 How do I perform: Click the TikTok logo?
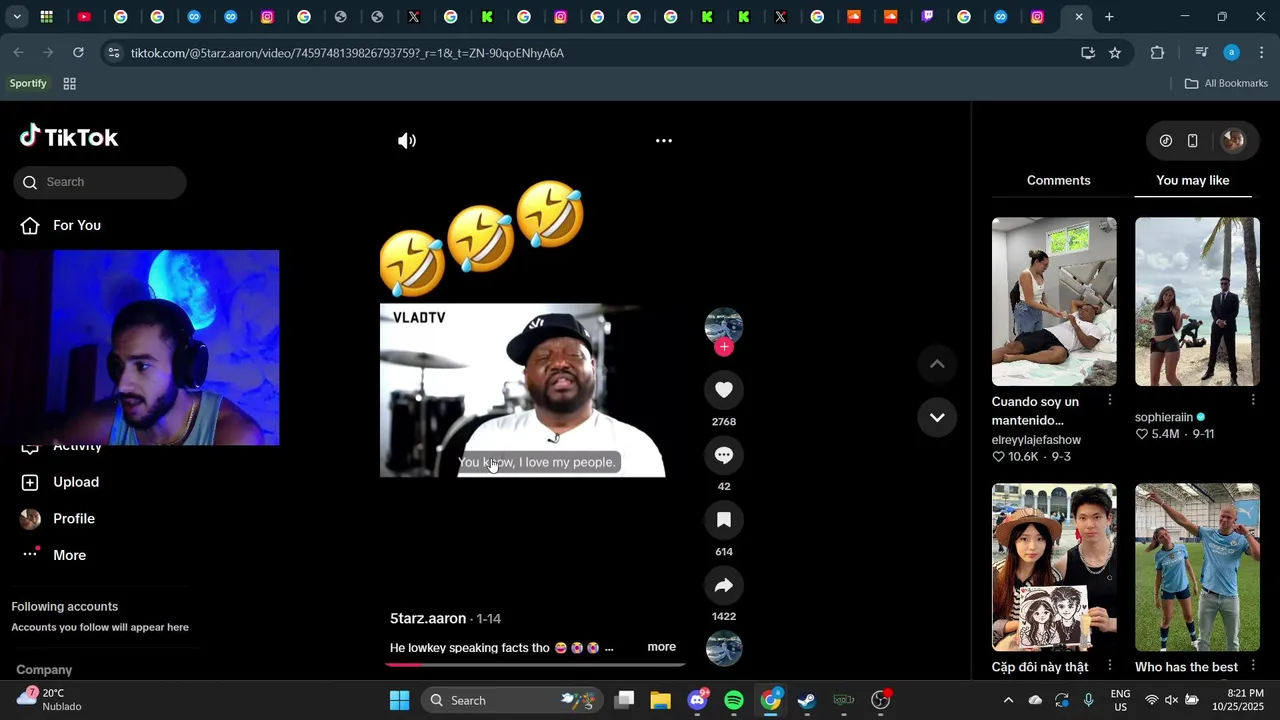coord(69,137)
